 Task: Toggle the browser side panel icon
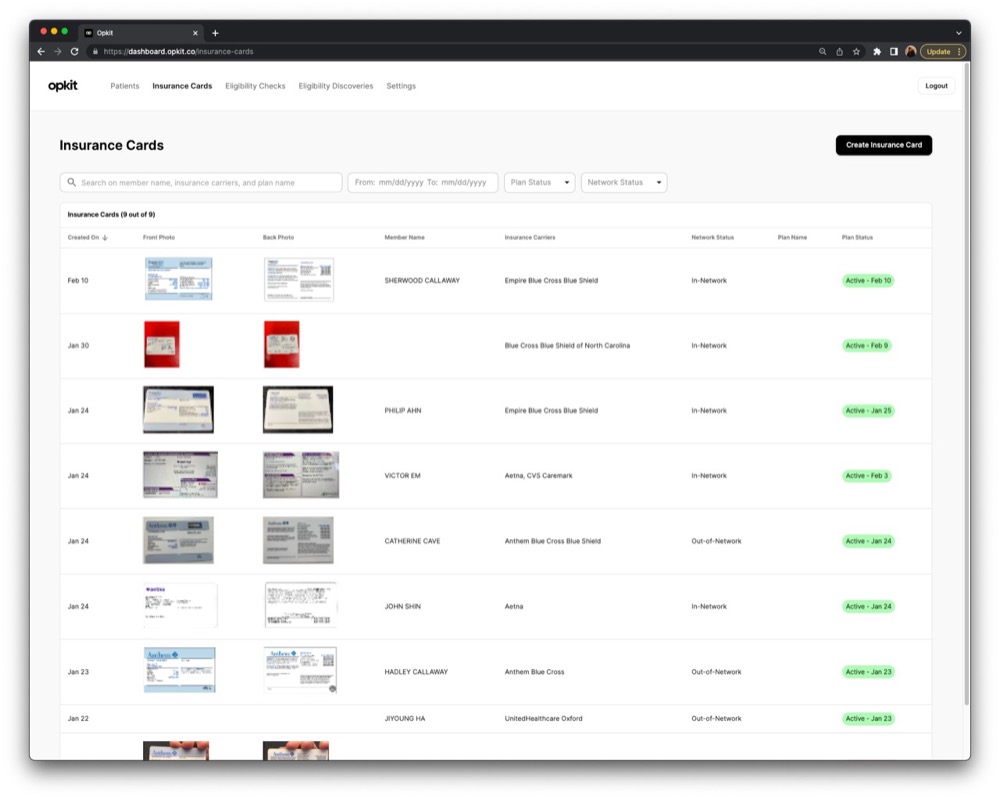pyautogui.click(x=894, y=52)
